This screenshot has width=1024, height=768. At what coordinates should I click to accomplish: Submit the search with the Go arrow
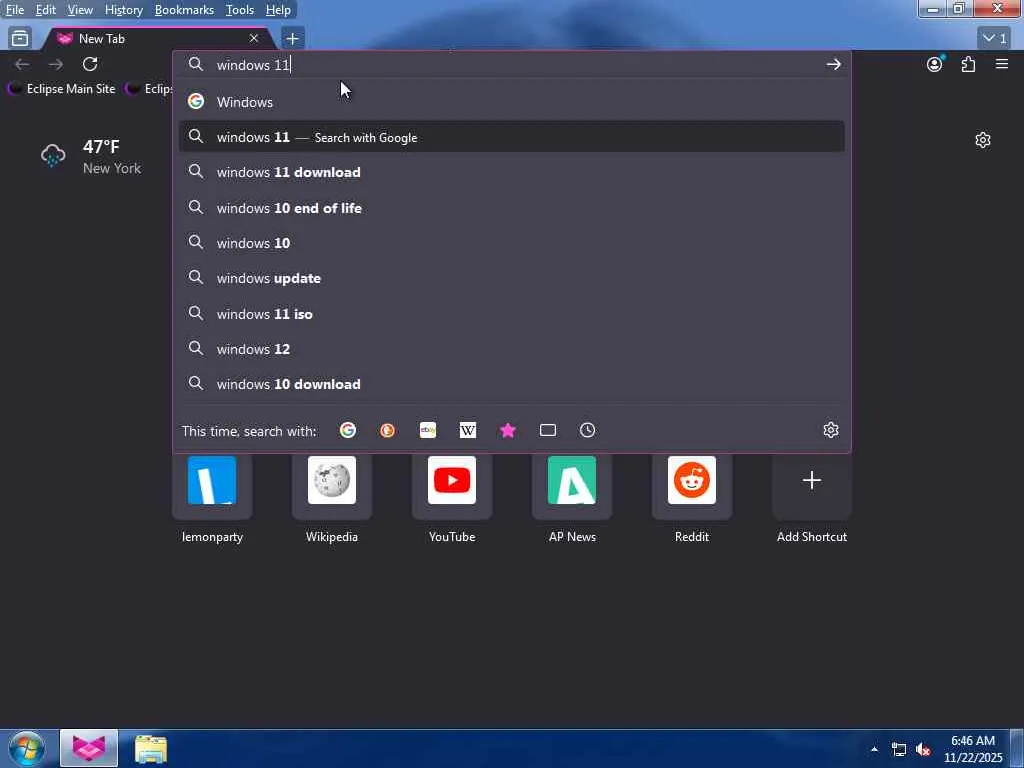(833, 64)
